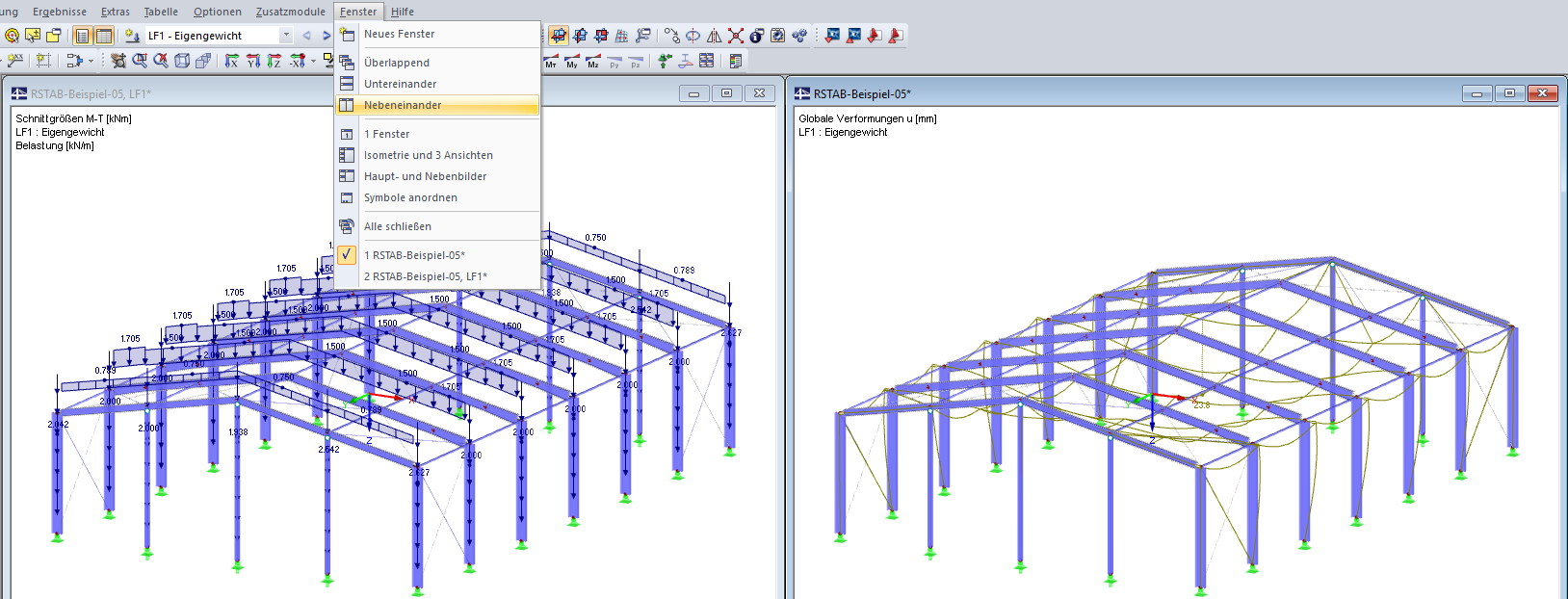The height and width of the screenshot is (599, 1568).
Task: Open the Extras menu
Action: click(x=116, y=12)
